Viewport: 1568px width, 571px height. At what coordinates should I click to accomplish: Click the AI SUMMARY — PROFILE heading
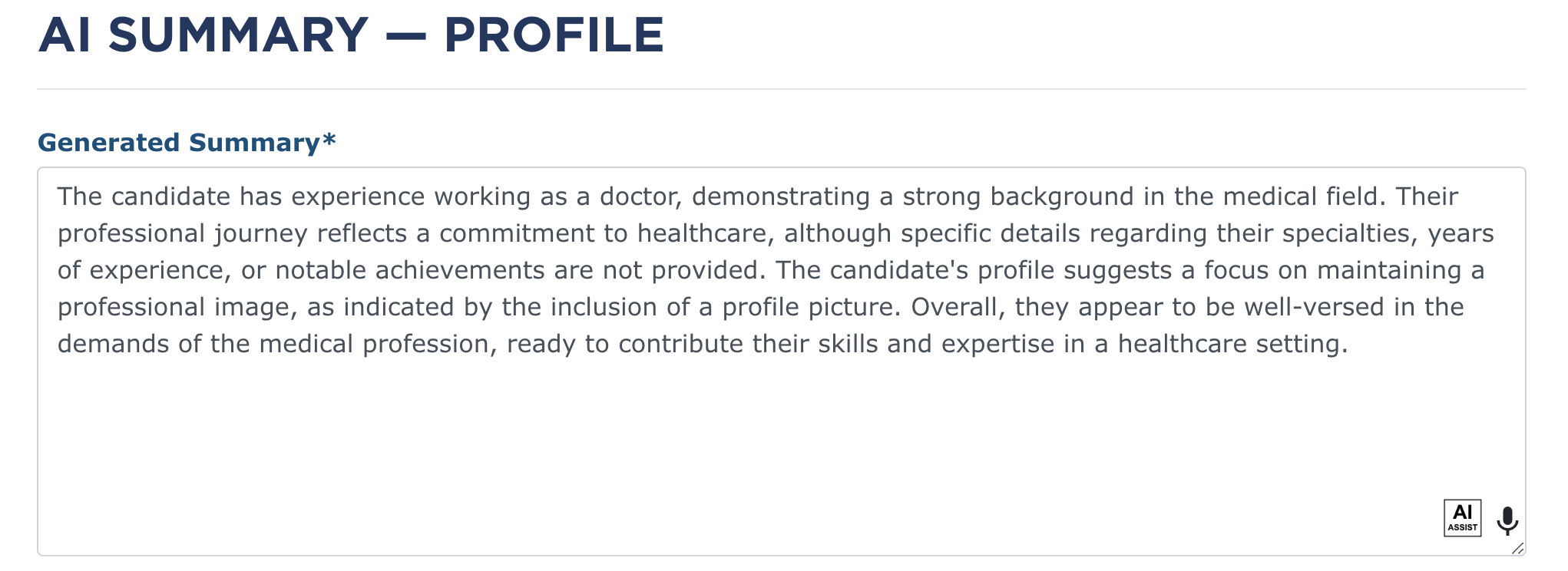point(351,35)
